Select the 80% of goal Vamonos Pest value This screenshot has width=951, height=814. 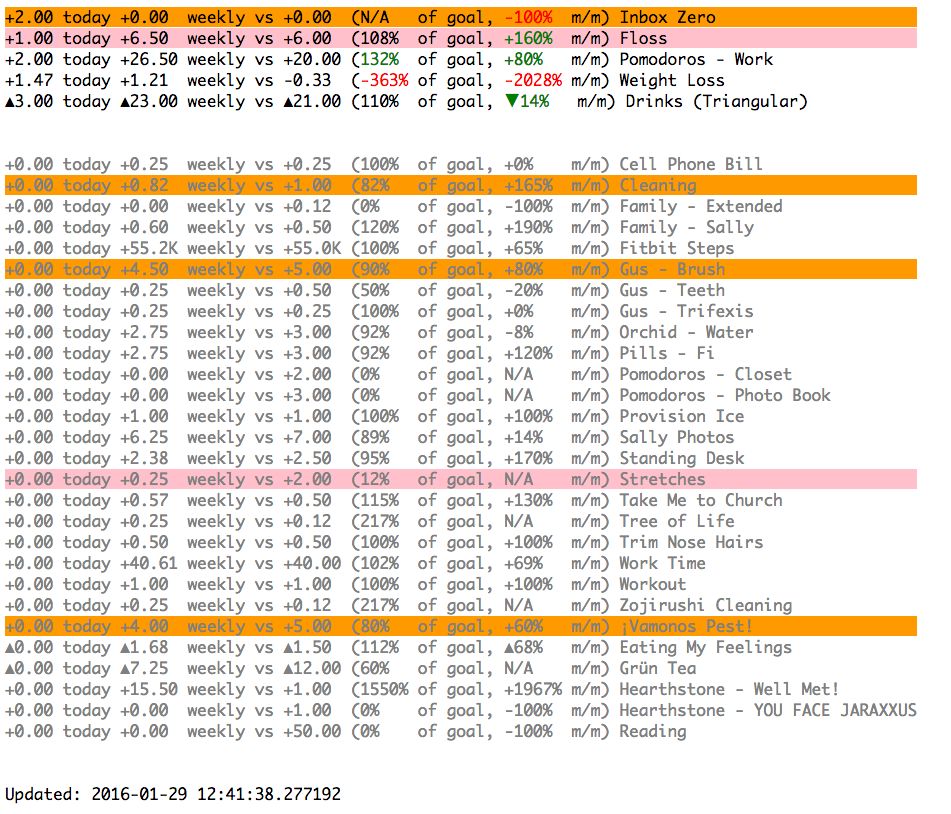[x=374, y=627]
